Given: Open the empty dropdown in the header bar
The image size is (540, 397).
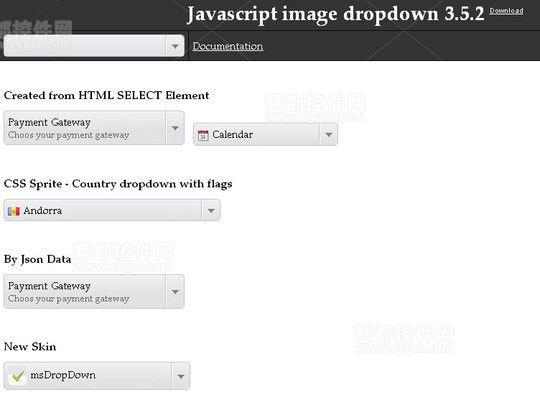Looking at the screenshot, I should [94, 45].
